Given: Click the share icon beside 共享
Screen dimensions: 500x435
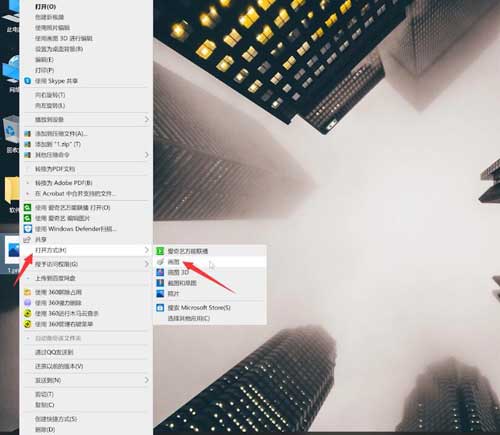Looking at the screenshot, I should (x=27, y=239).
